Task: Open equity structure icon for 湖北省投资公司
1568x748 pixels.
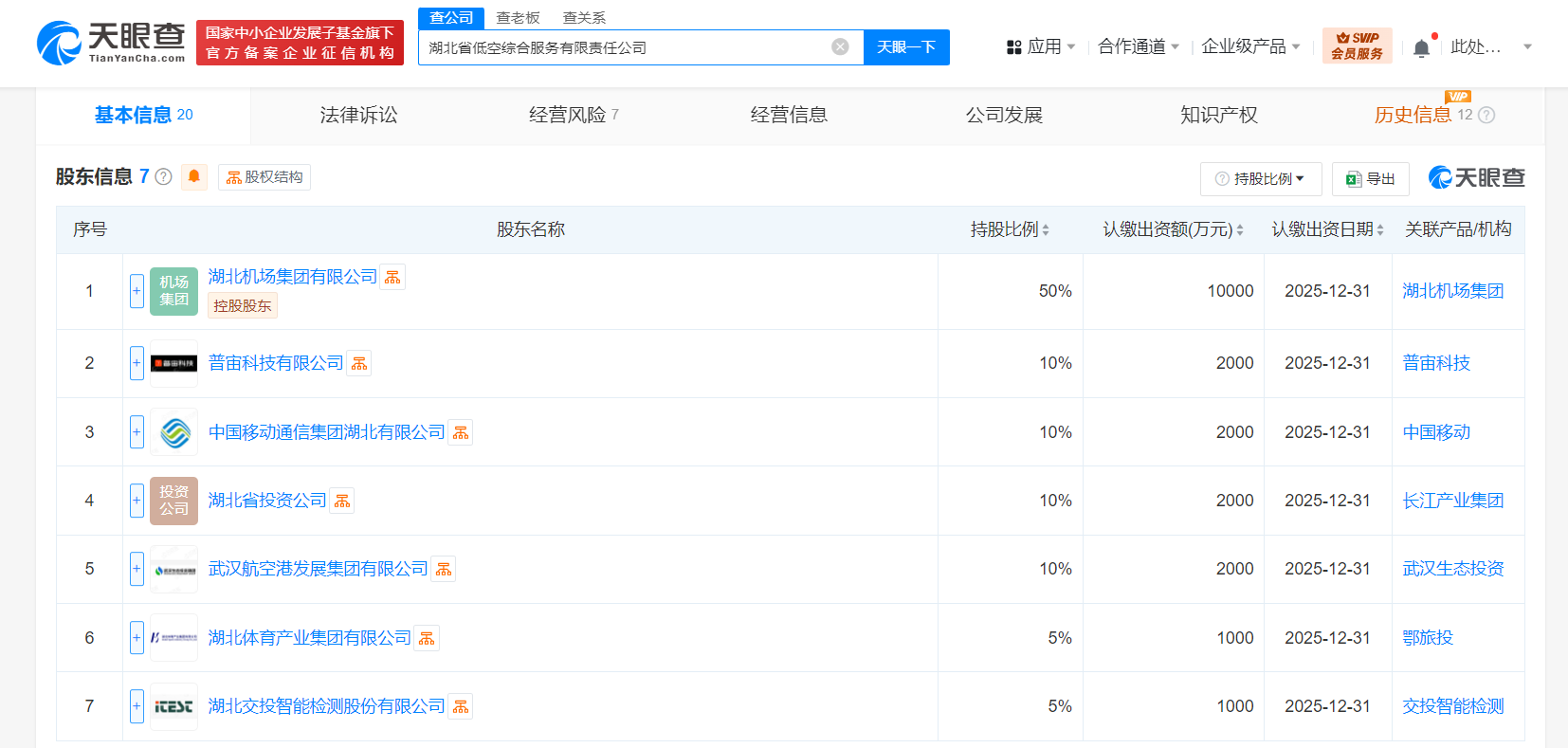Action: point(342,501)
